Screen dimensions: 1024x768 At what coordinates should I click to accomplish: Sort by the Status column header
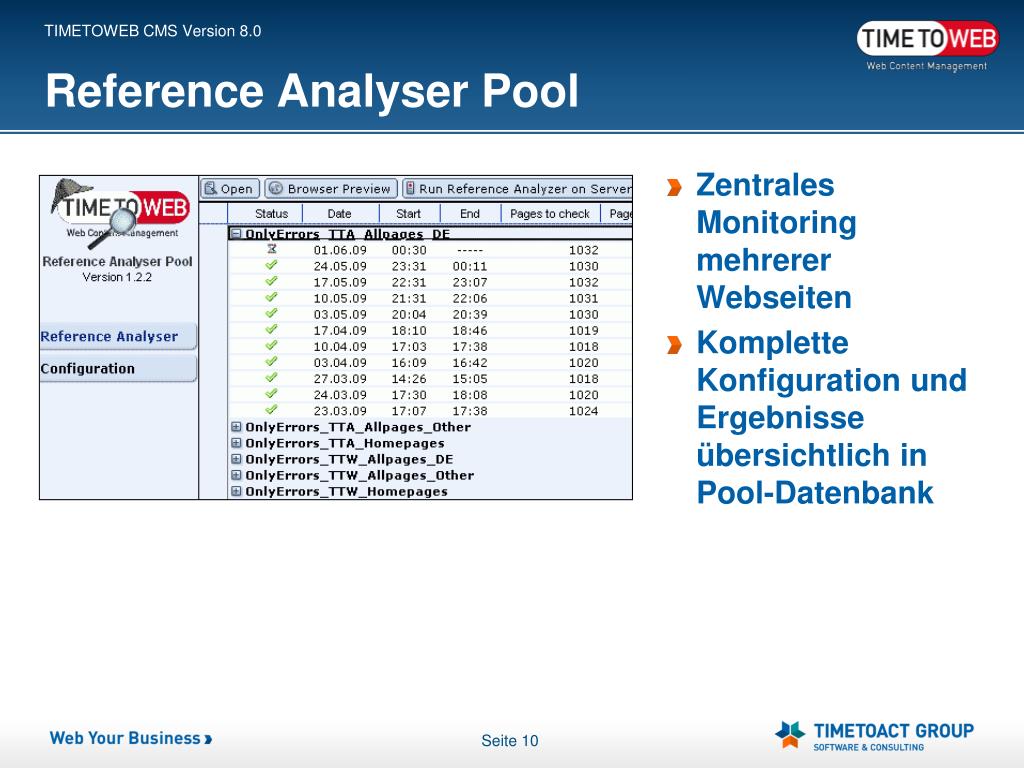pyautogui.click(x=271, y=214)
